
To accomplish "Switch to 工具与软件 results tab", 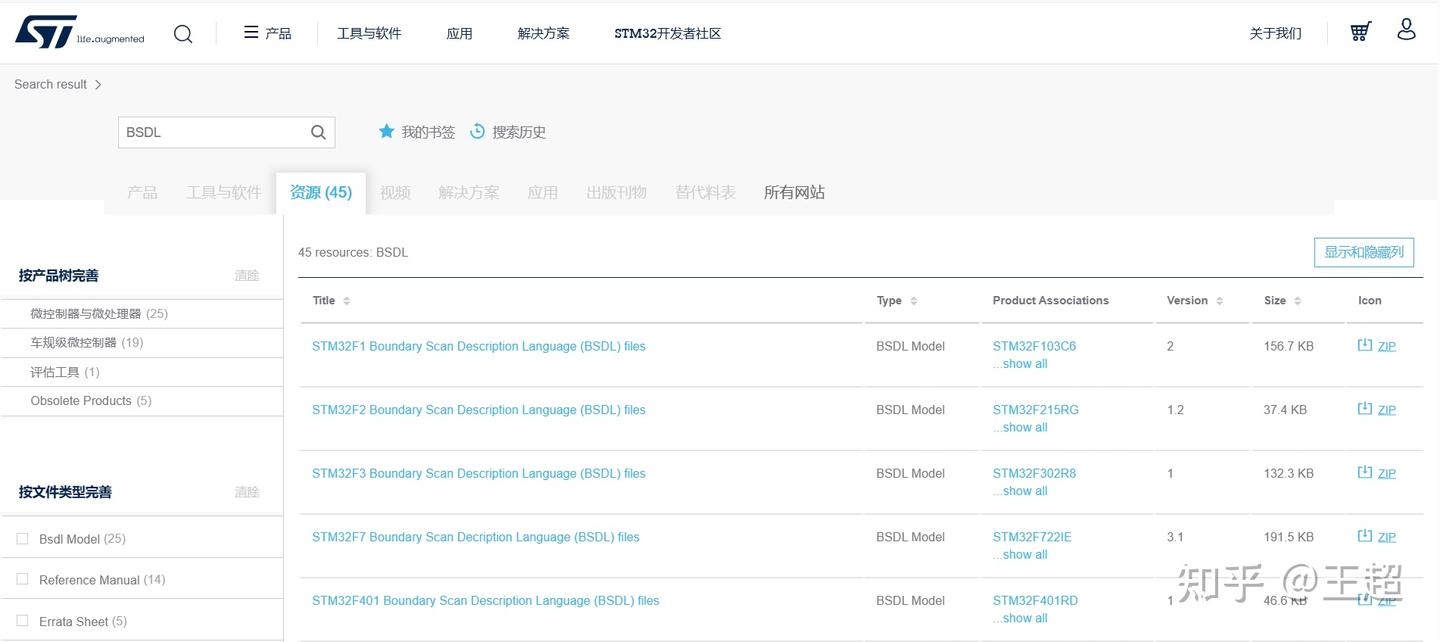I will [x=223, y=192].
